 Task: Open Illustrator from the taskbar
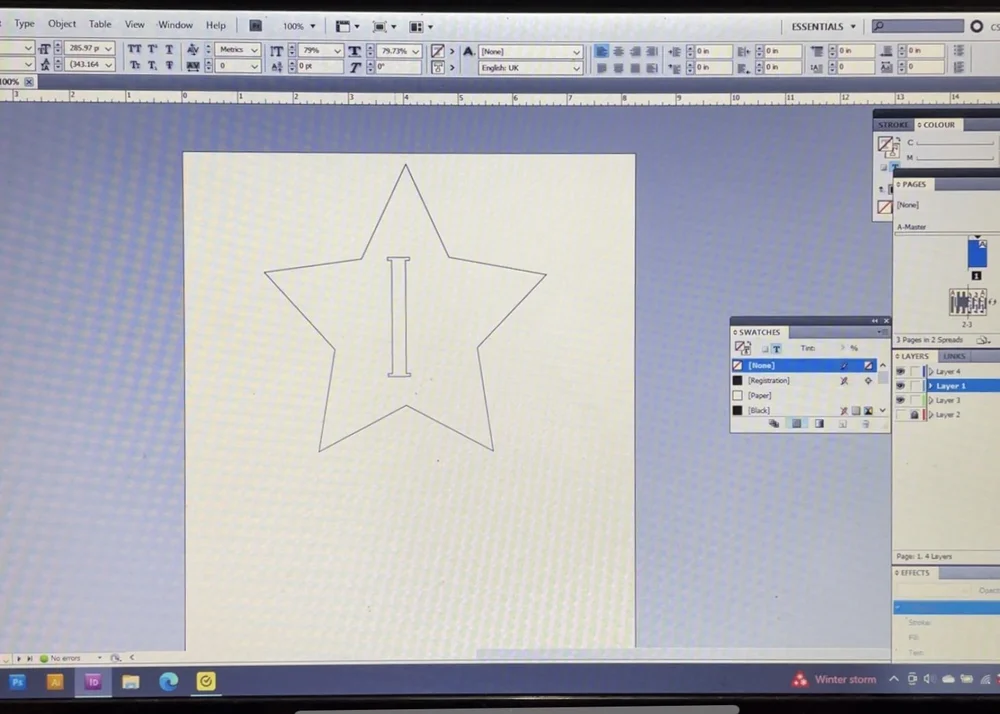[x=55, y=681]
